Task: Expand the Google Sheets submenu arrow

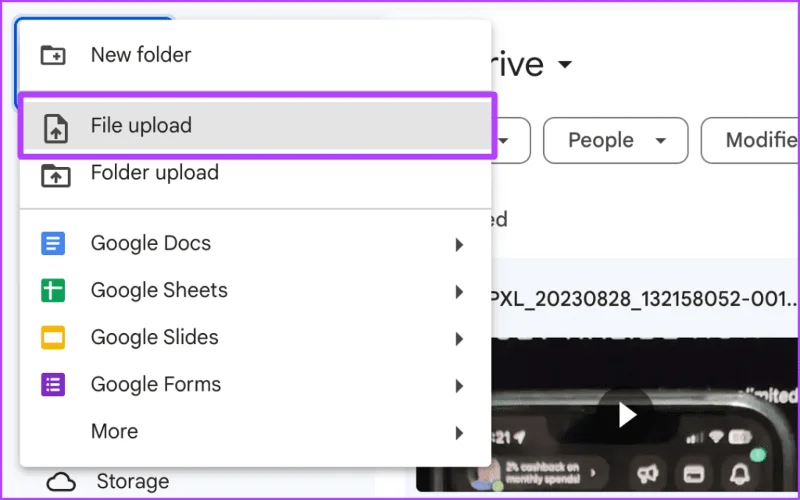Action: pos(459,292)
